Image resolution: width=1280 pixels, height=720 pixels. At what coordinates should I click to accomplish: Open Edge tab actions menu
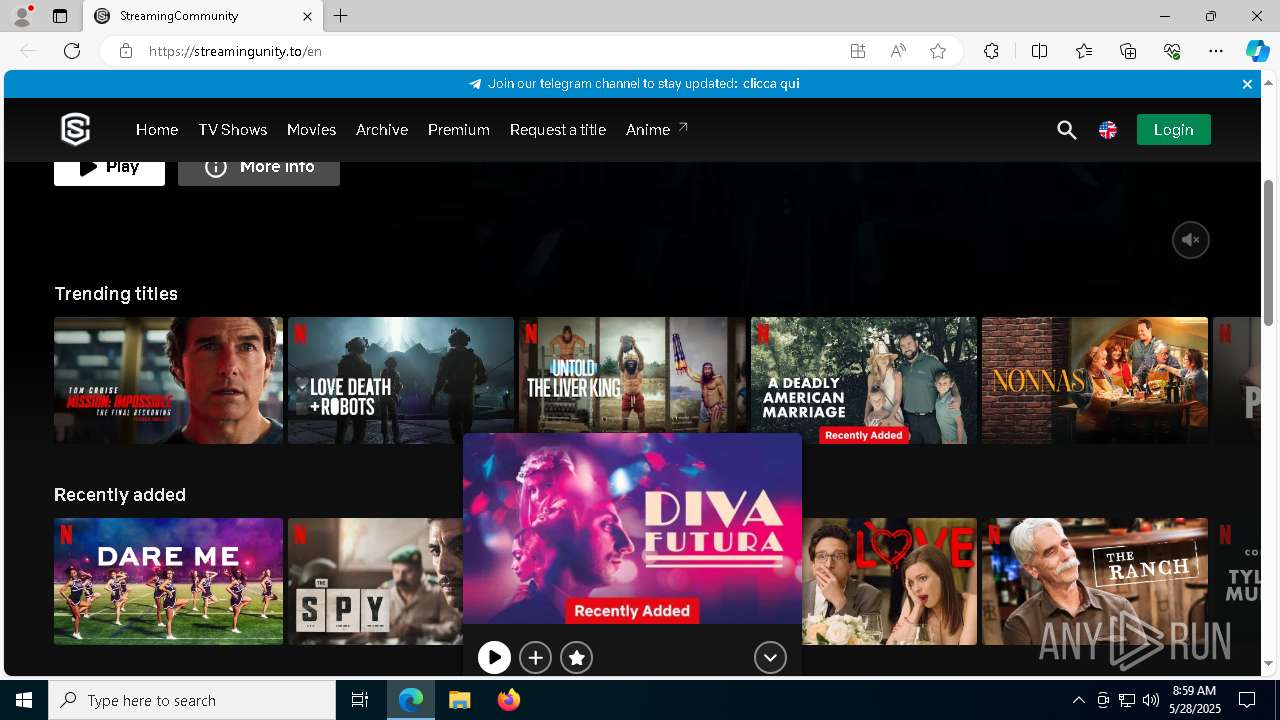[x=60, y=16]
